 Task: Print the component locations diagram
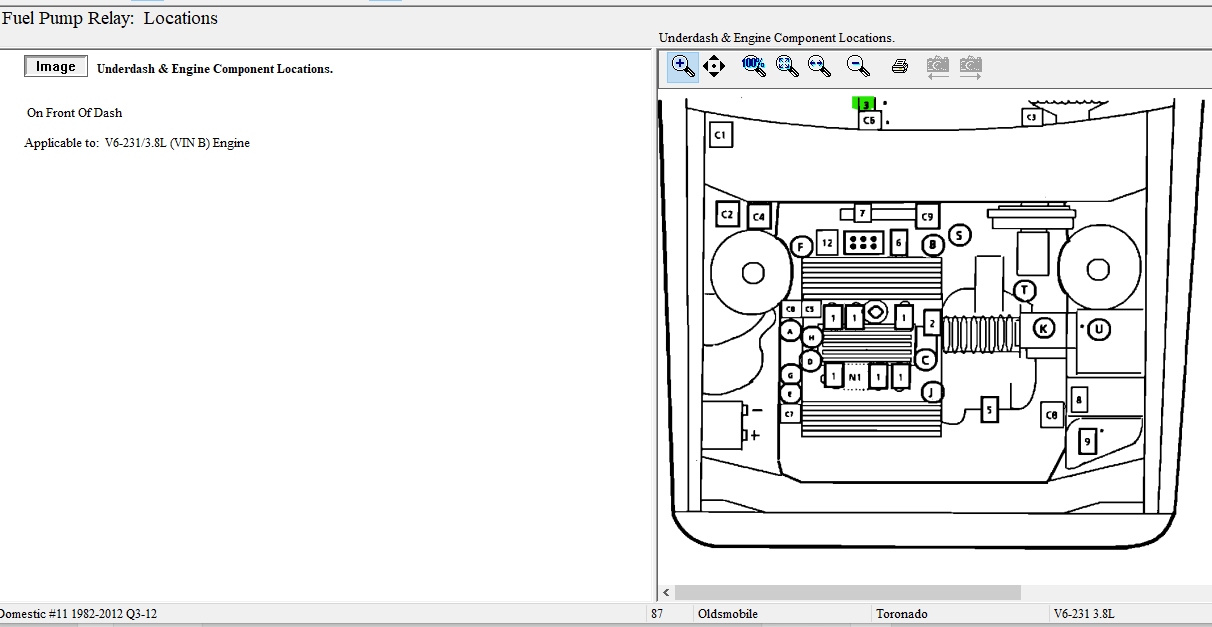[900, 67]
